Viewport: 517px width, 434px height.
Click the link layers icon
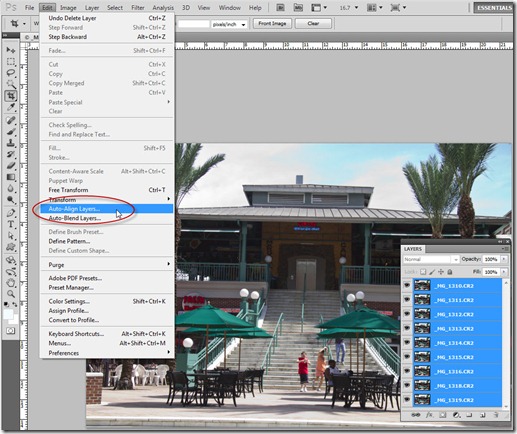pos(416,415)
